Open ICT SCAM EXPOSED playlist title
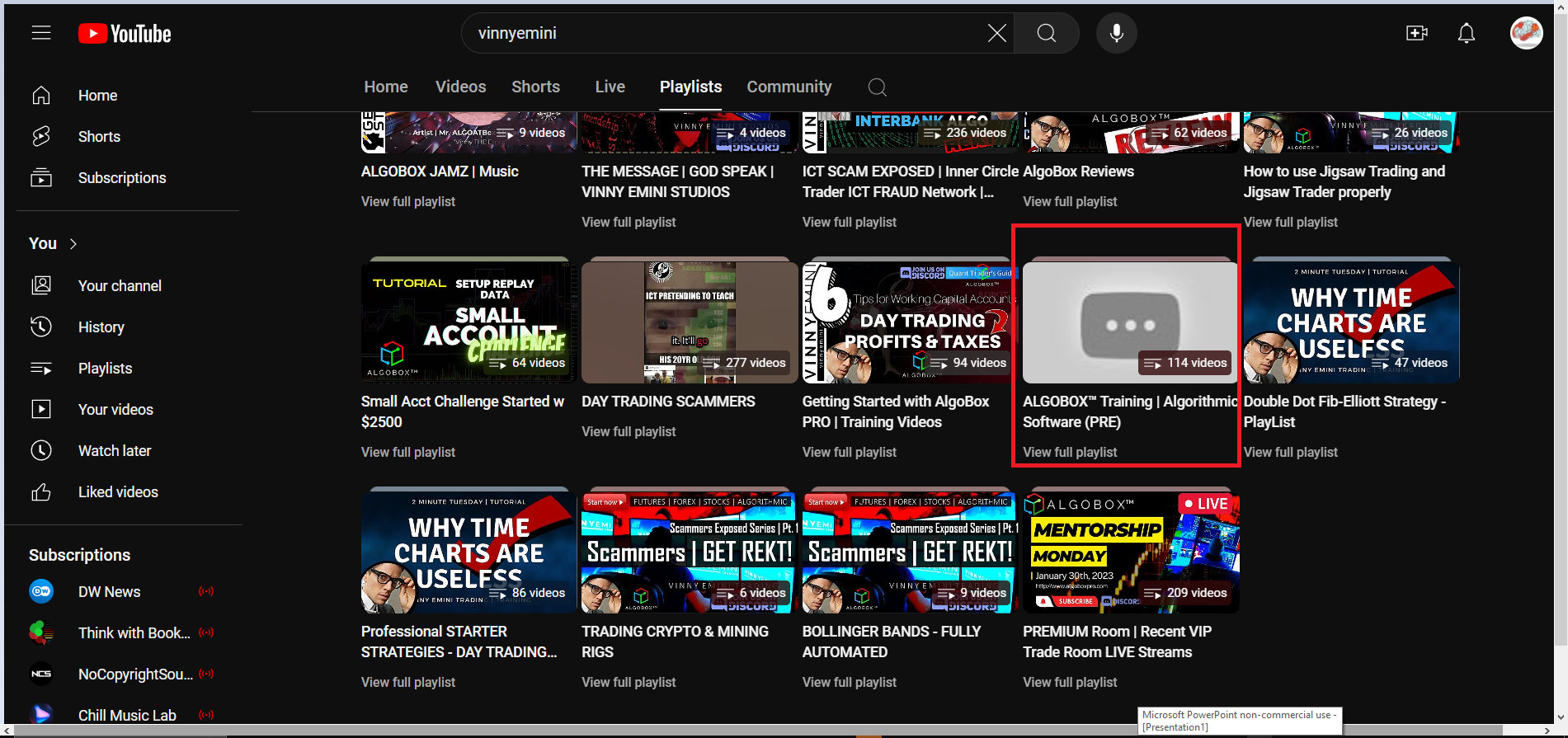Viewport: 1568px width, 738px height. (x=910, y=181)
